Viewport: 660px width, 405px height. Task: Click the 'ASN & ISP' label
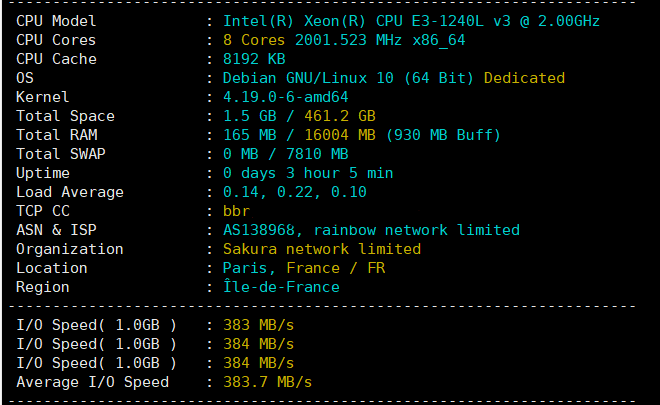tap(56, 230)
